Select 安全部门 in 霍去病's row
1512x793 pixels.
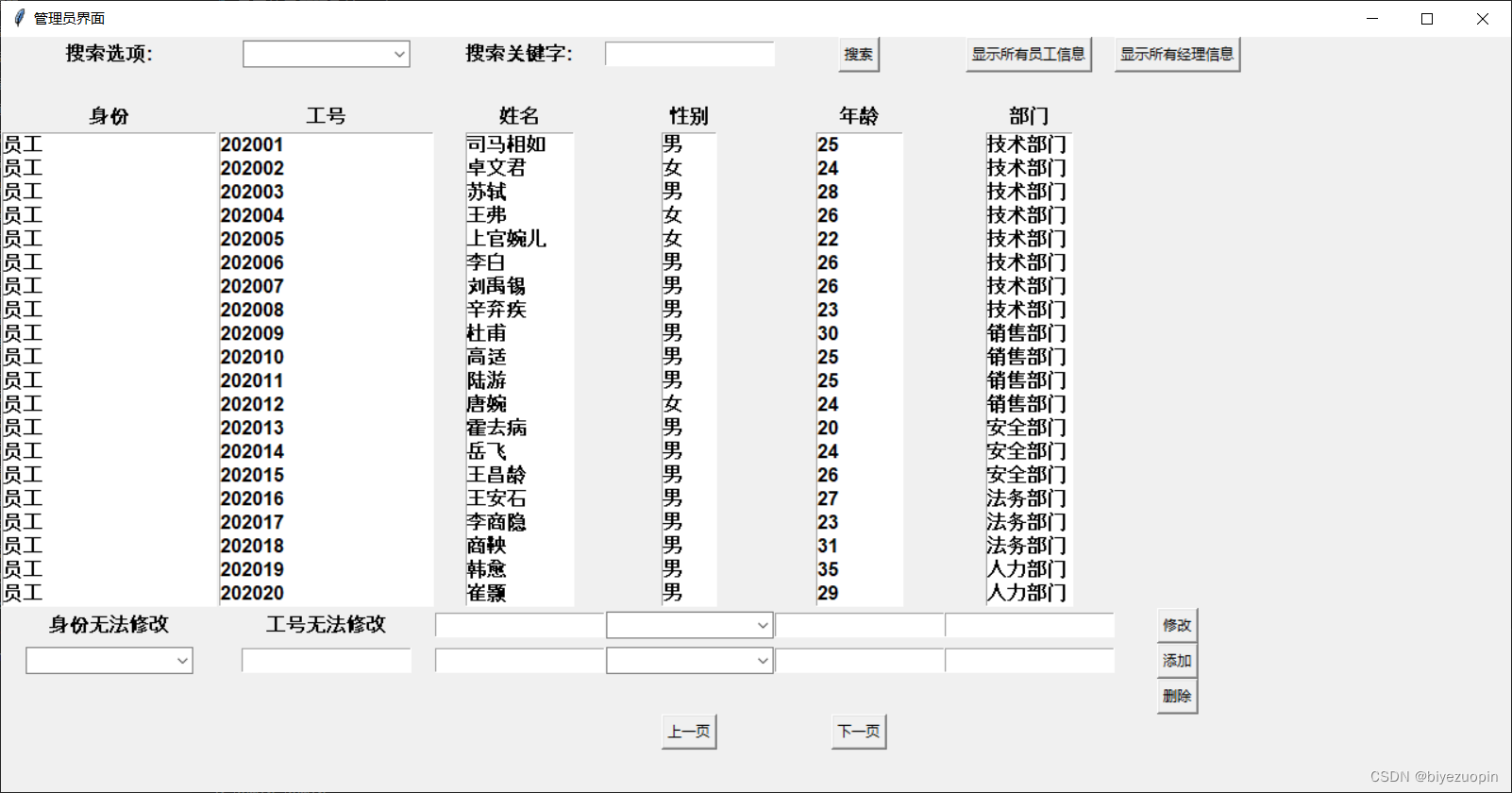pos(1027,428)
